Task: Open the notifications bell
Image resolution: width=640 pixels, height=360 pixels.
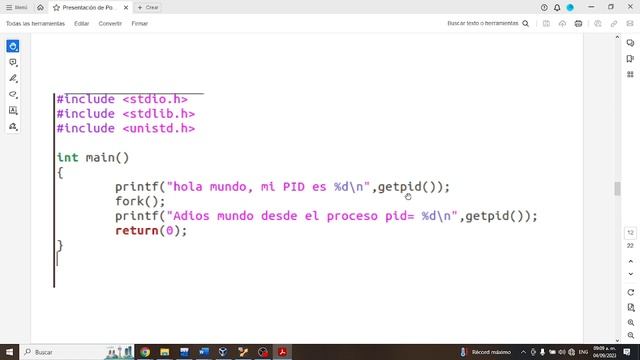Action: click(x=557, y=7)
